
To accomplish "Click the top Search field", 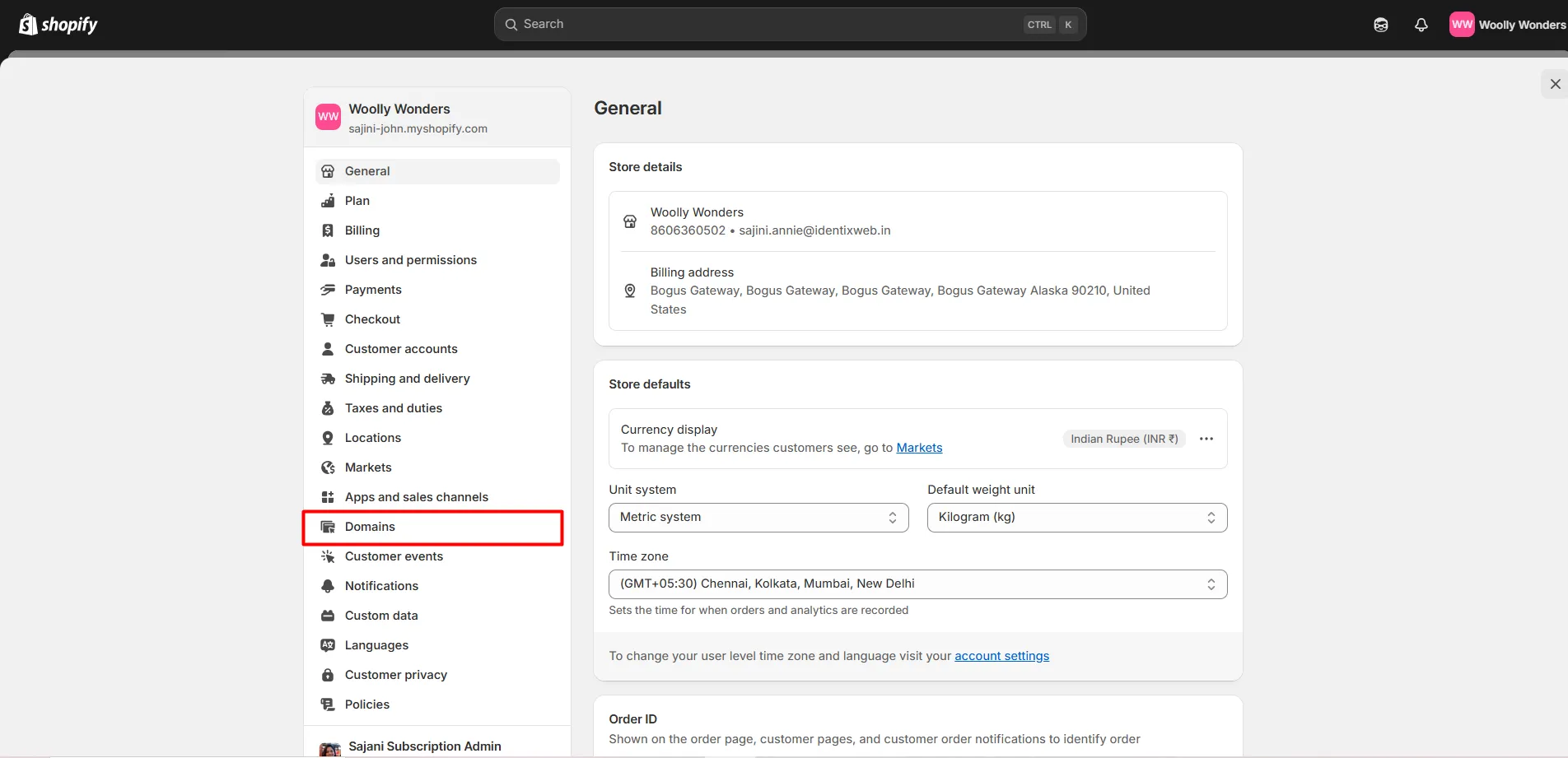I will [x=791, y=25].
